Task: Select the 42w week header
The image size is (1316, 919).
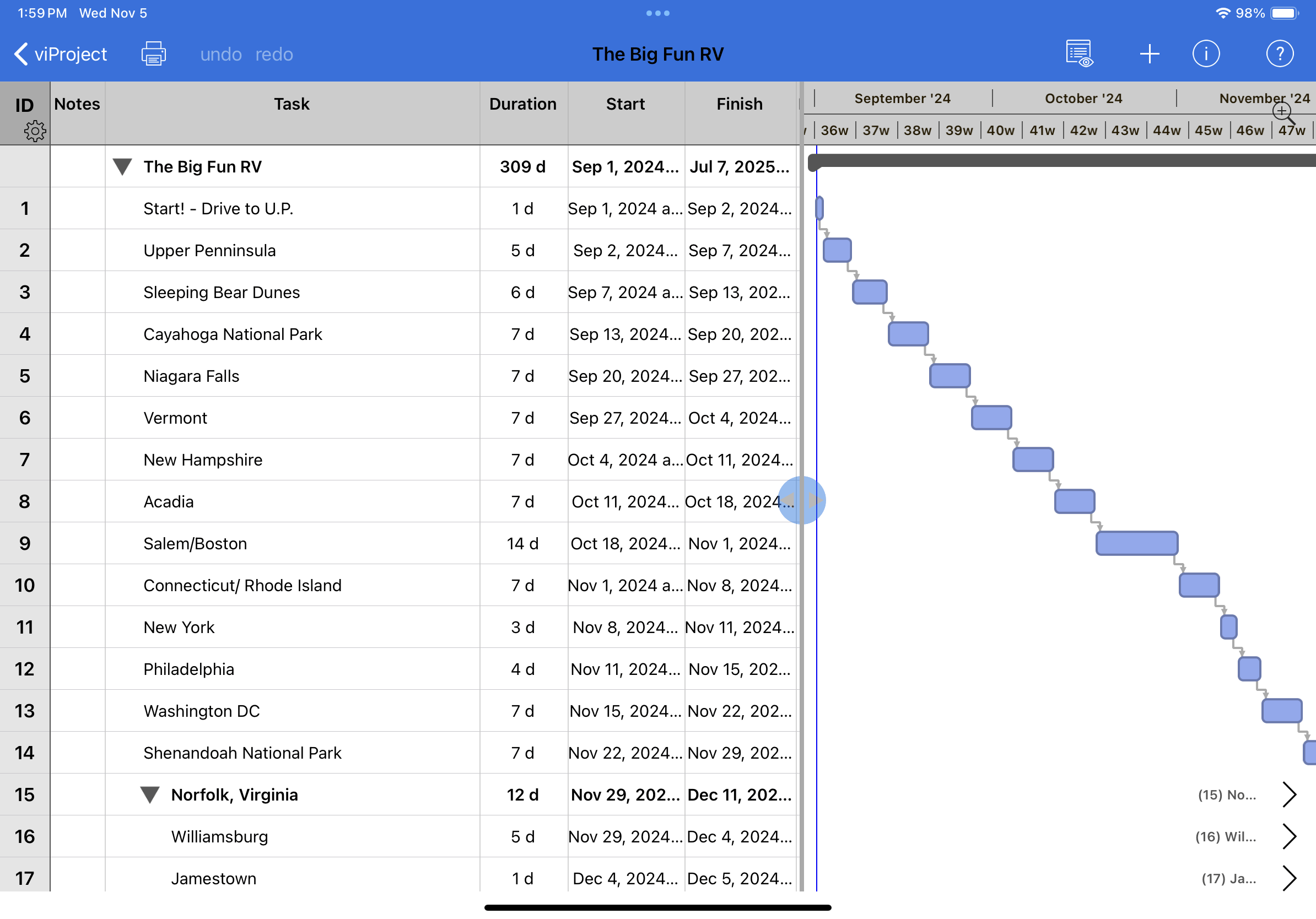Action: click(x=1083, y=130)
